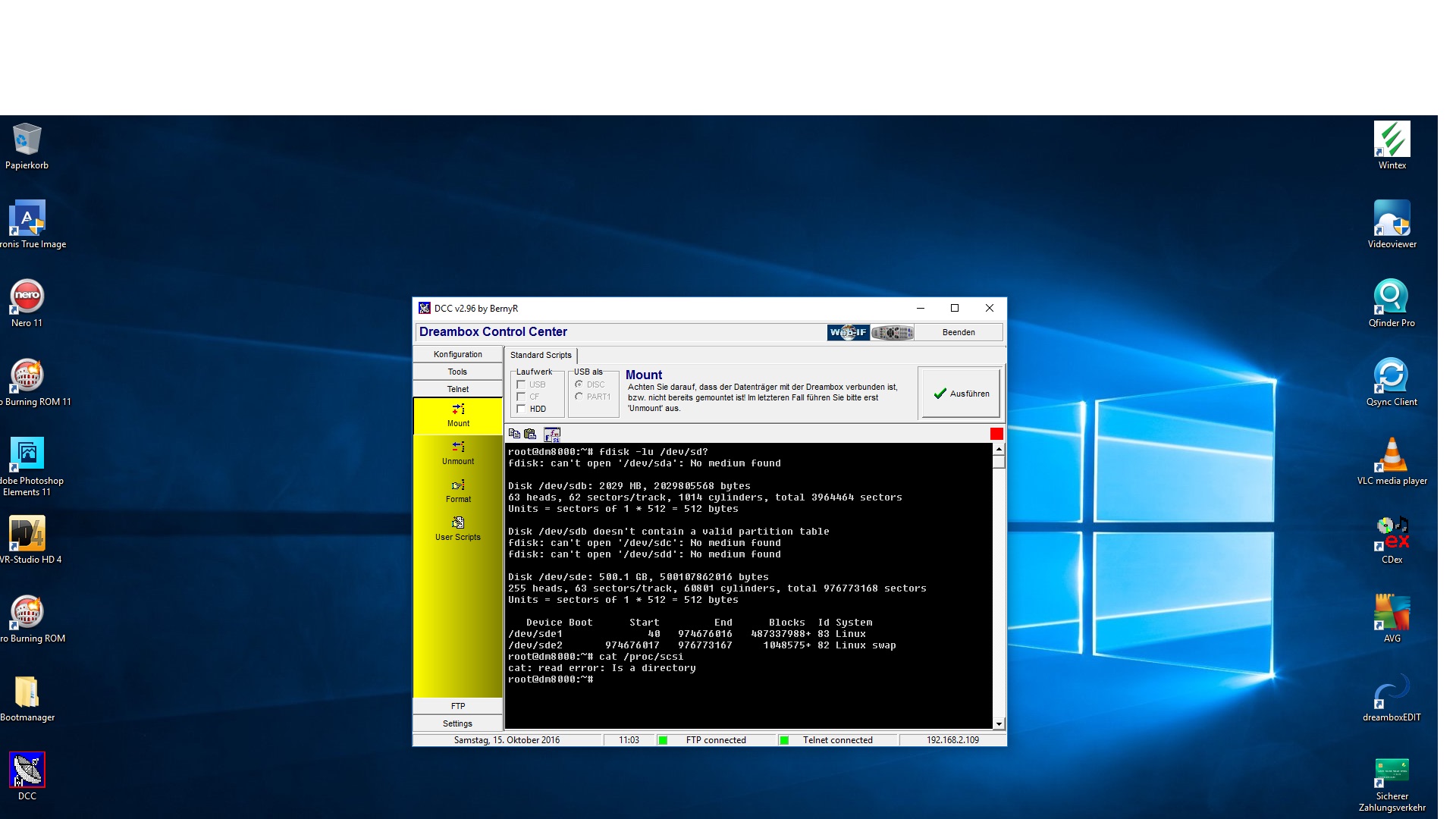Image resolution: width=1456 pixels, height=819 pixels.
Task: Select the DCC desktop shortcut
Action: pyautogui.click(x=27, y=777)
